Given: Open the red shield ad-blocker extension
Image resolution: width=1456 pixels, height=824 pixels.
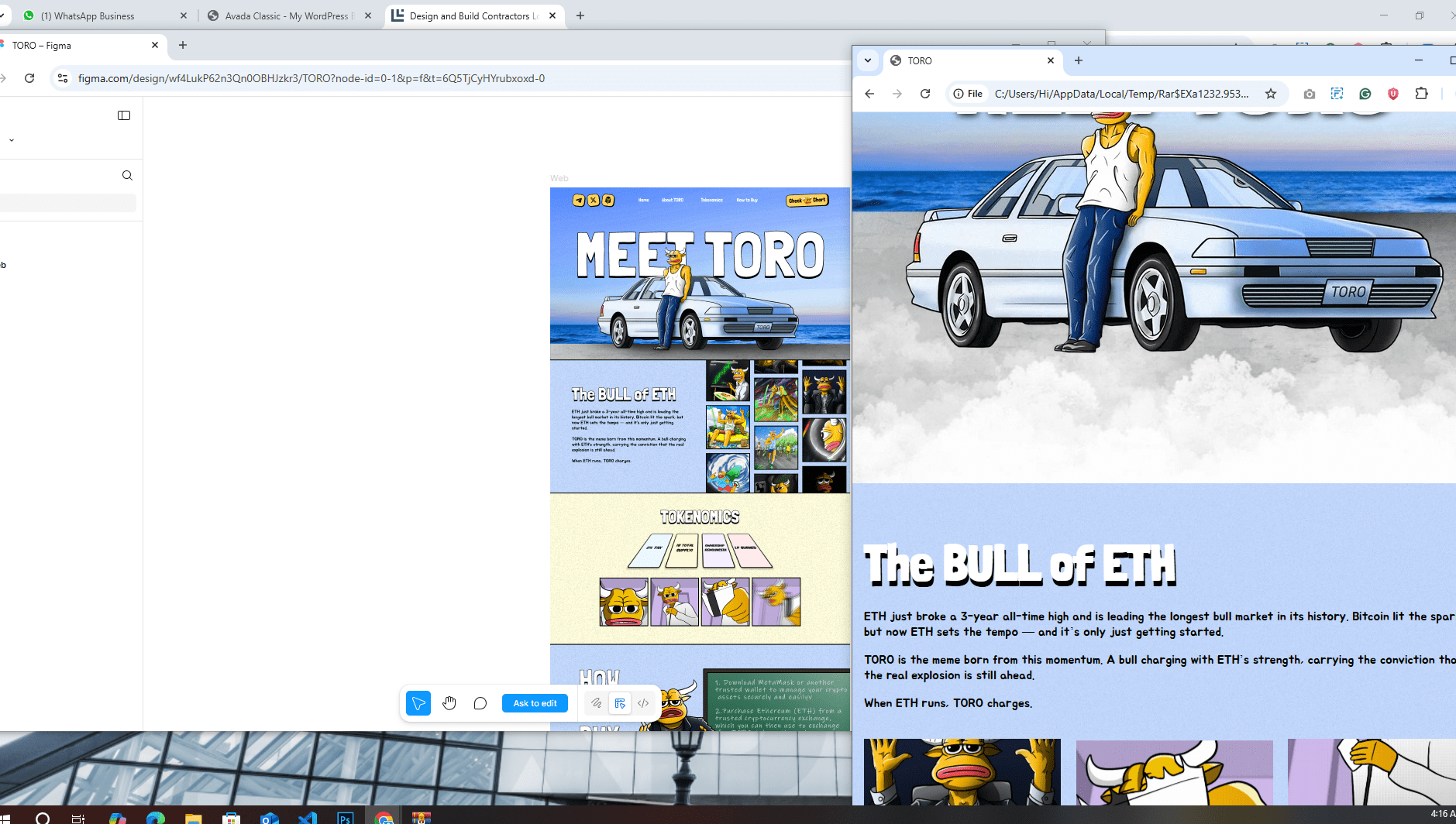Looking at the screenshot, I should pyautogui.click(x=1393, y=94).
